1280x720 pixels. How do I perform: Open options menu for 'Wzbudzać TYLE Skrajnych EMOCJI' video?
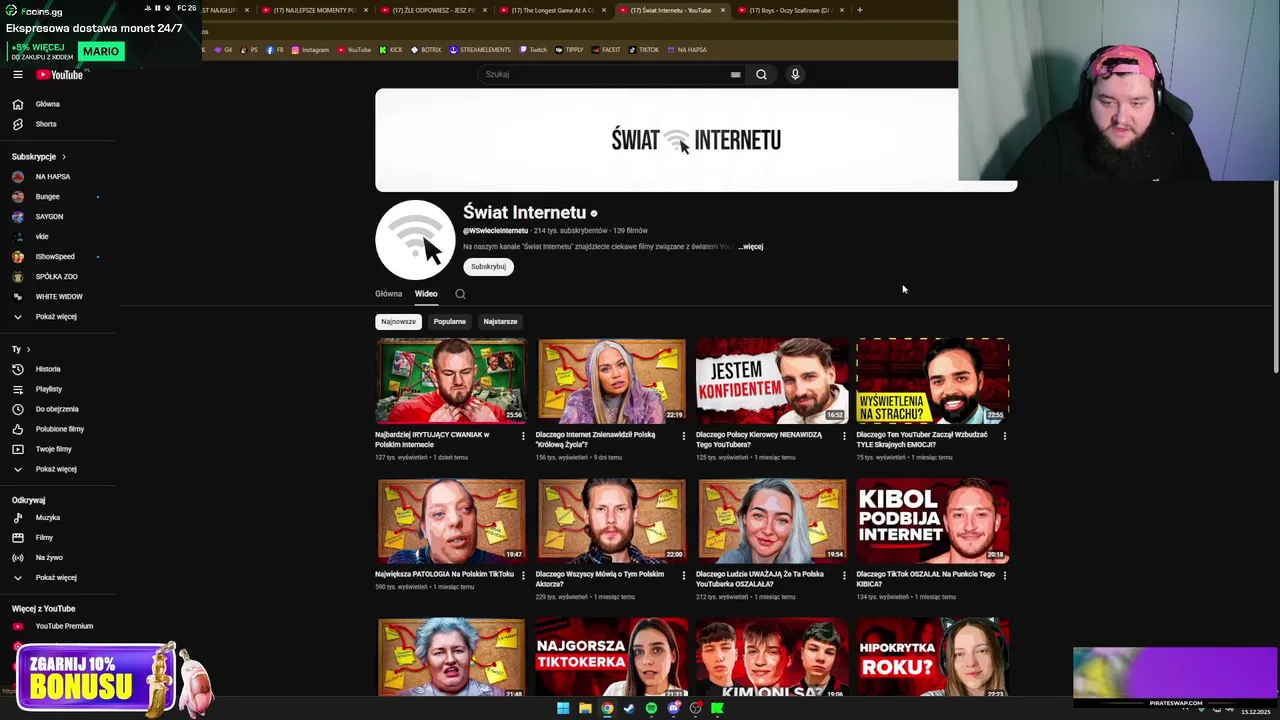point(1005,436)
